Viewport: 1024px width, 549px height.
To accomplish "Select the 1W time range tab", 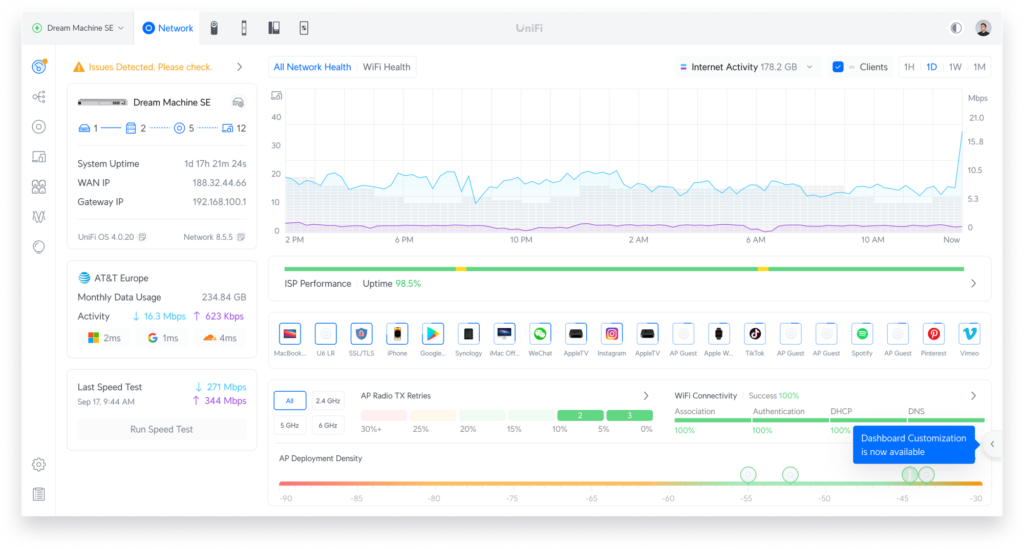I will (x=955, y=67).
